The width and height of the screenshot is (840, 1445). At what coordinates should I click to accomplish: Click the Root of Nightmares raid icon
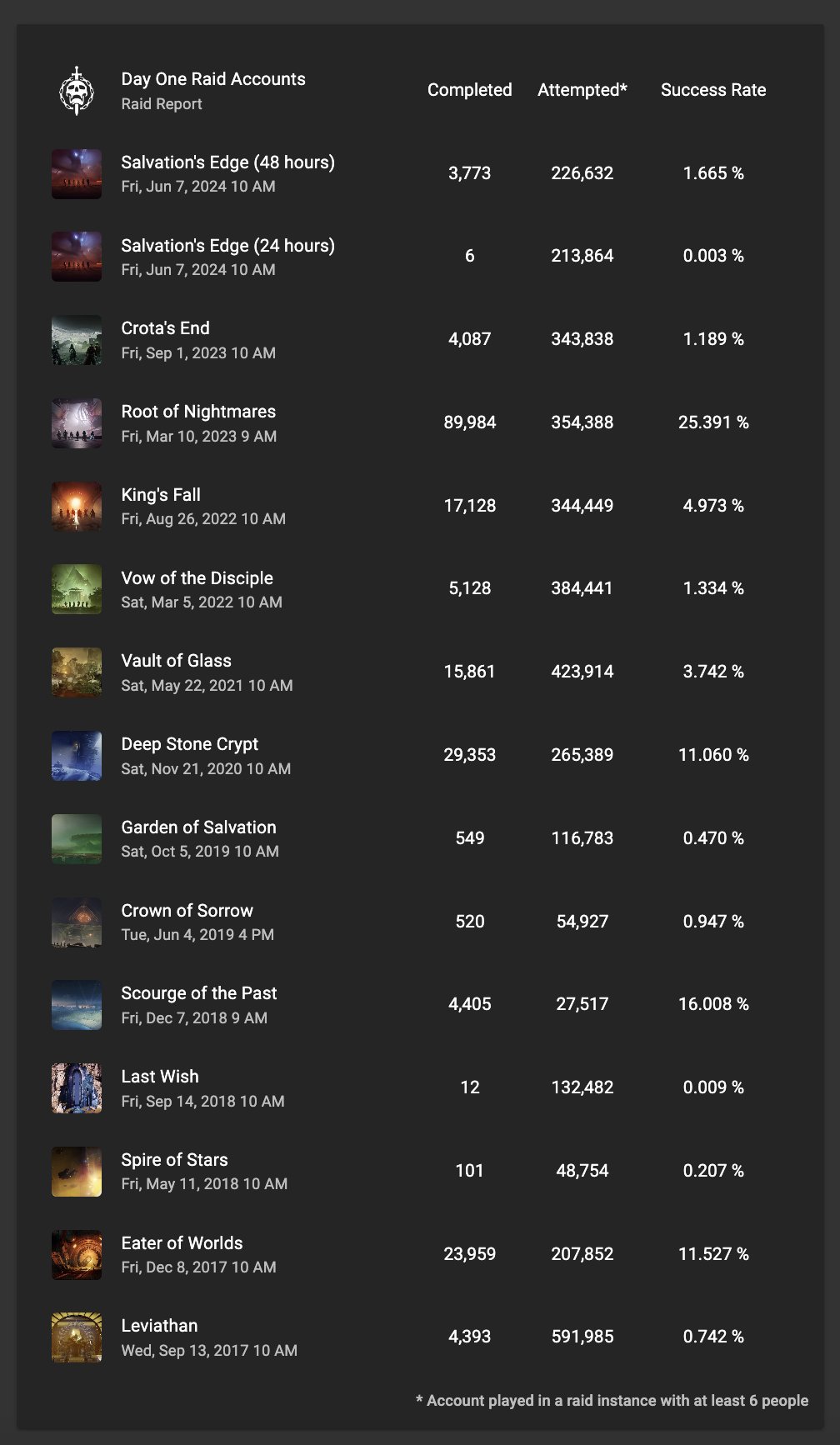(x=77, y=423)
